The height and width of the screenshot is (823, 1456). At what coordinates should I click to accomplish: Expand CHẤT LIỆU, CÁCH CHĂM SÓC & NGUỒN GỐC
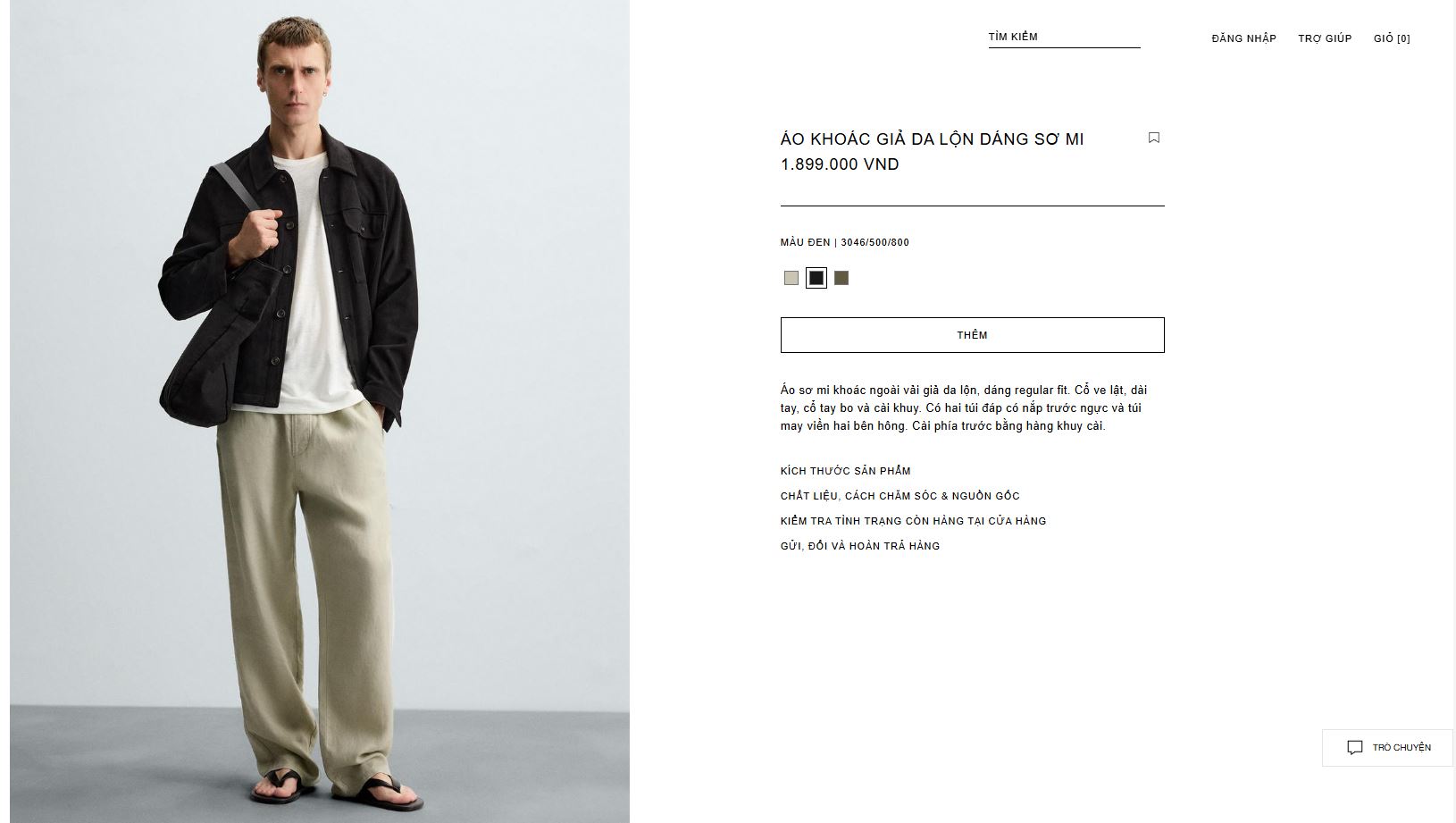point(900,496)
